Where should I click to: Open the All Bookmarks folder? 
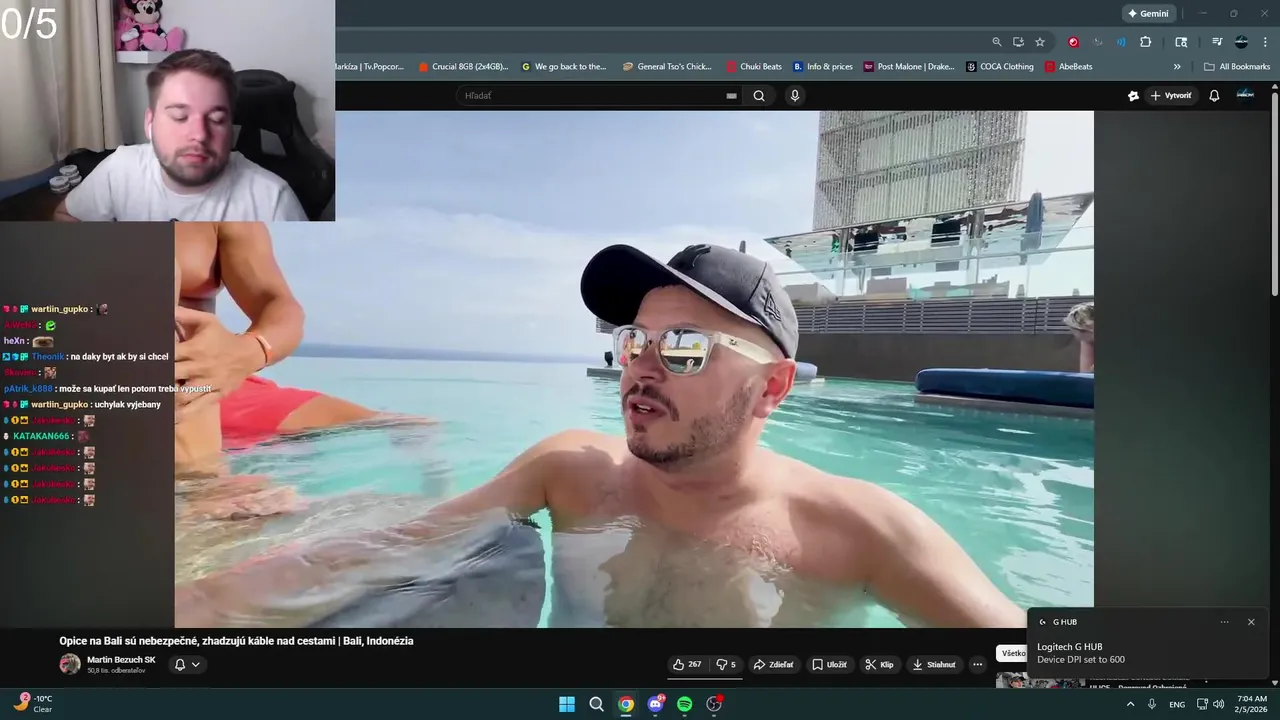(1237, 67)
